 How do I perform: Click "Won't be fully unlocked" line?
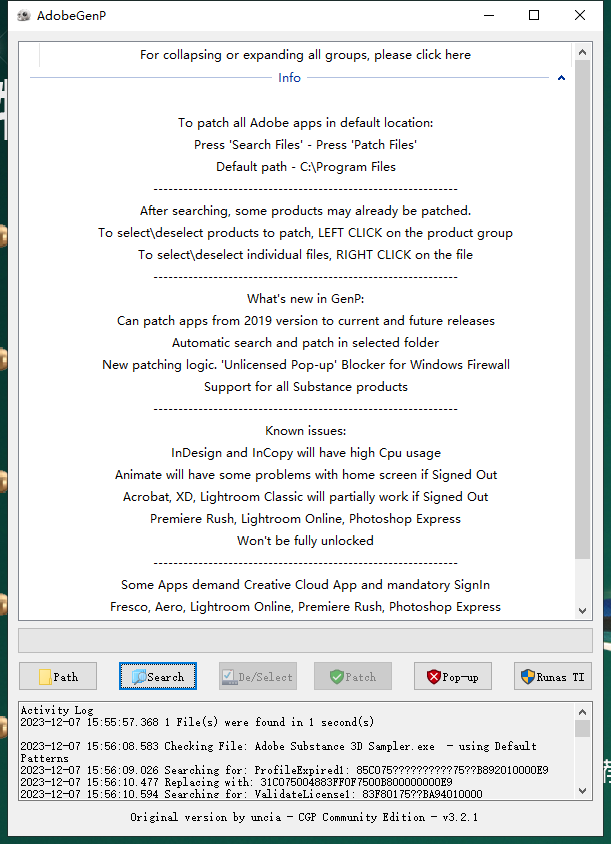click(x=305, y=541)
